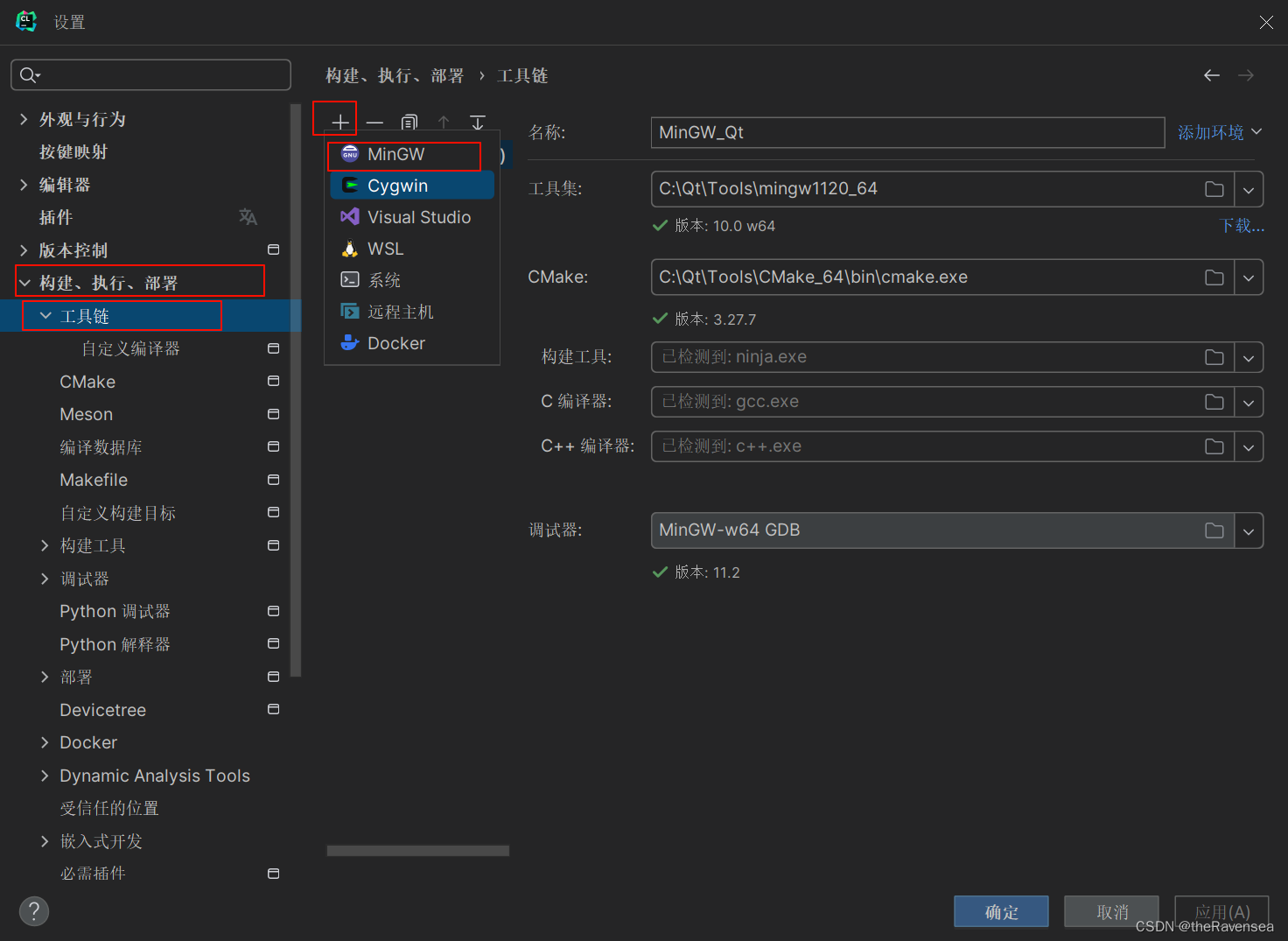Viewport: 1288px width, 941px height.
Task: Click the 名称 field with MinGW_Qt
Action: point(907,133)
